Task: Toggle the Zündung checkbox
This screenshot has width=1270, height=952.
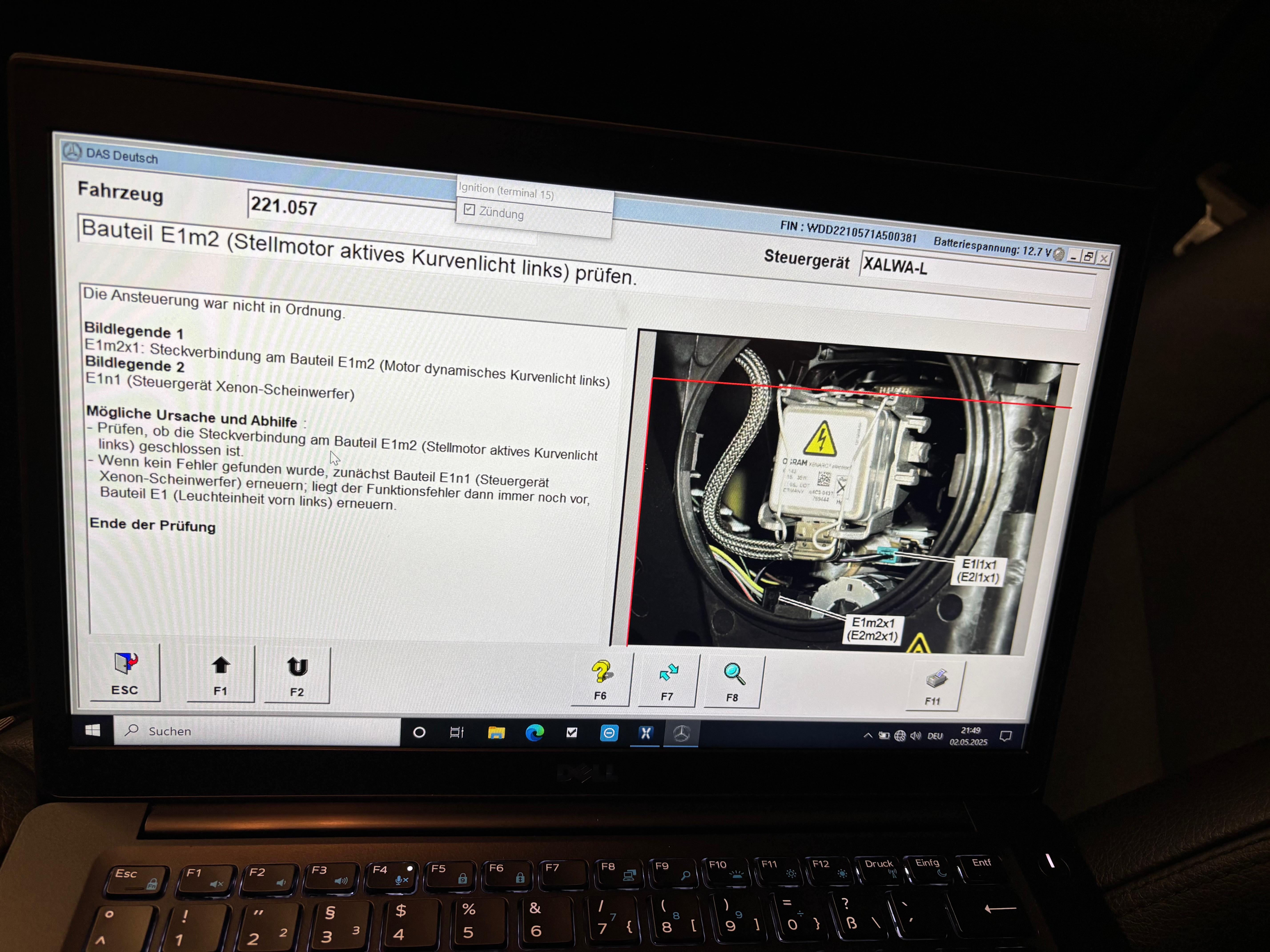Action: pos(469,210)
